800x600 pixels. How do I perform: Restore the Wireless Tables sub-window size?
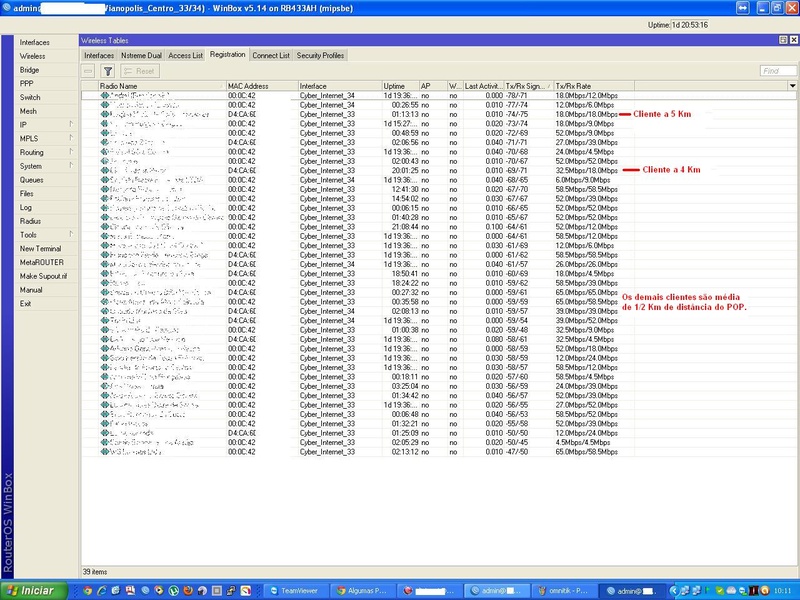(783, 40)
